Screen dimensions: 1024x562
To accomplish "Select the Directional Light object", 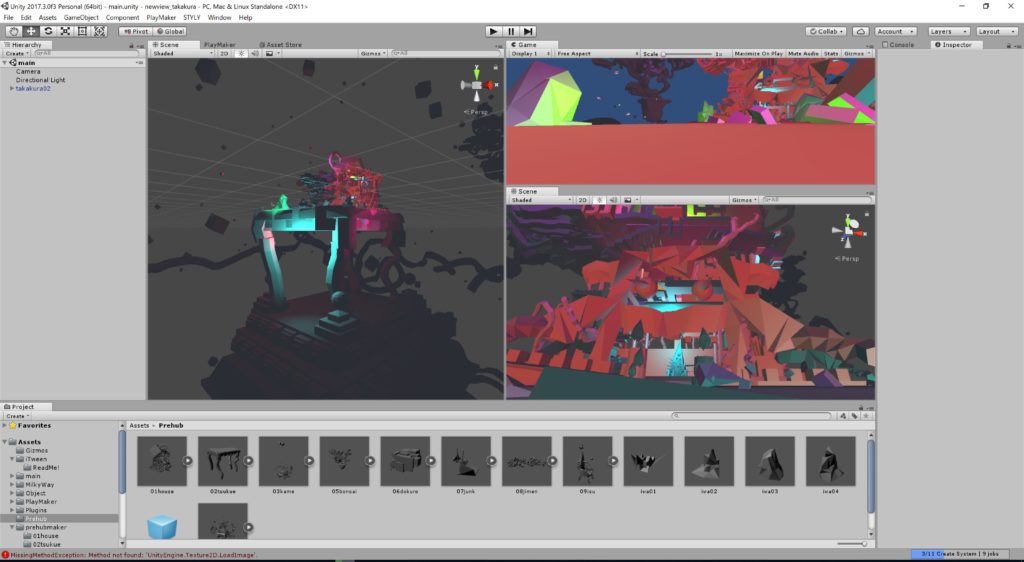I will (40, 80).
